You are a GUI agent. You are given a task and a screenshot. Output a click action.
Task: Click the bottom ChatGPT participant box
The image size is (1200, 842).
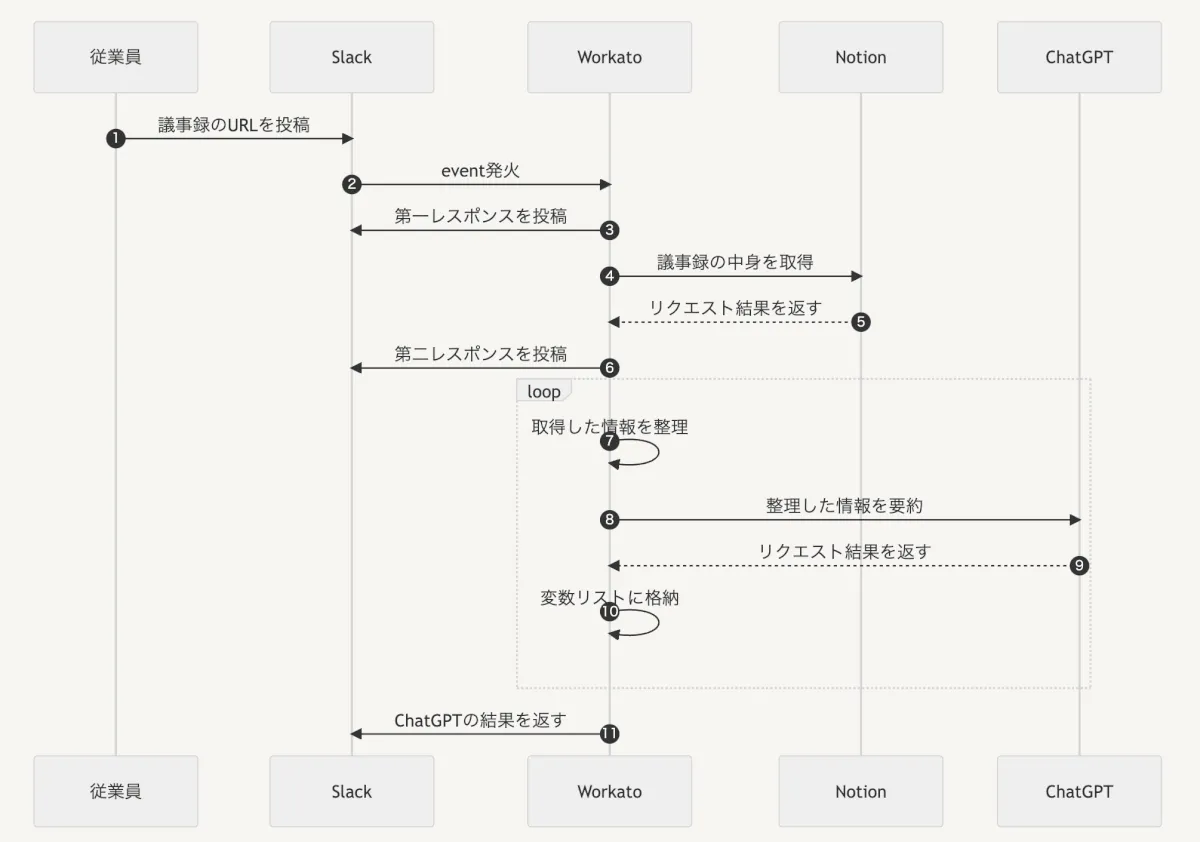1079,791
